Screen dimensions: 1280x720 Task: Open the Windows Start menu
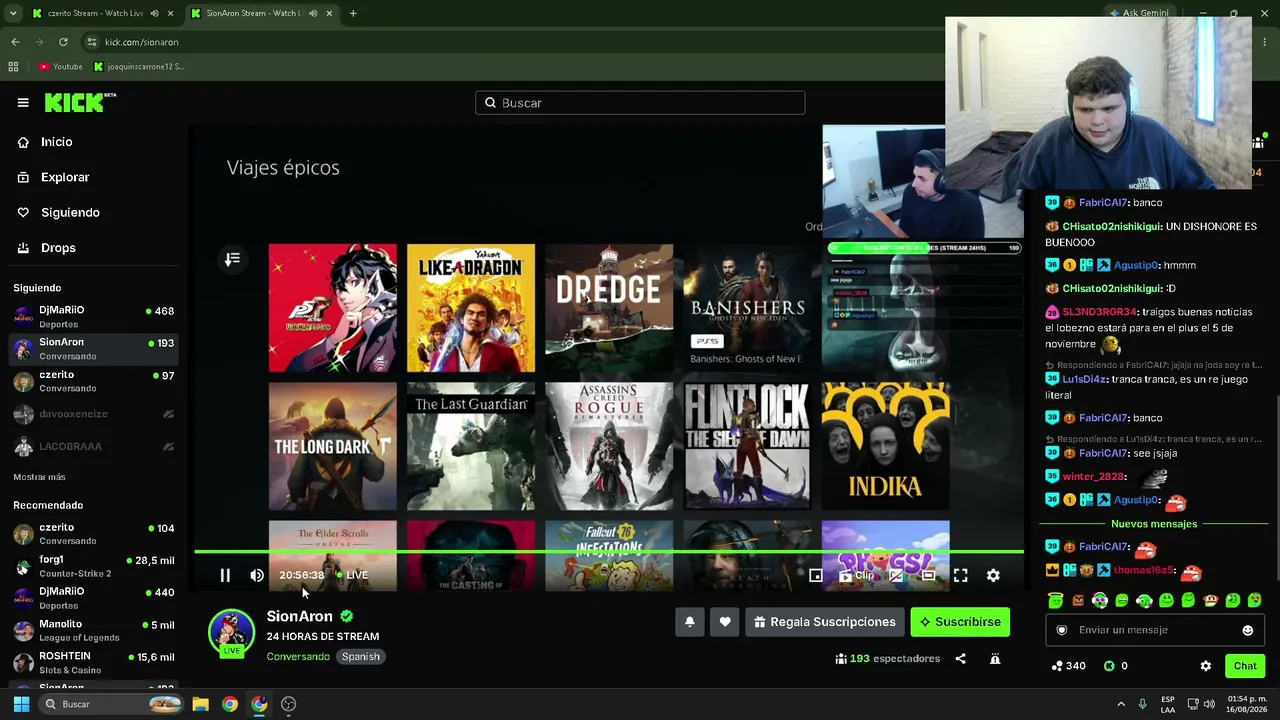tap(21, 704)
